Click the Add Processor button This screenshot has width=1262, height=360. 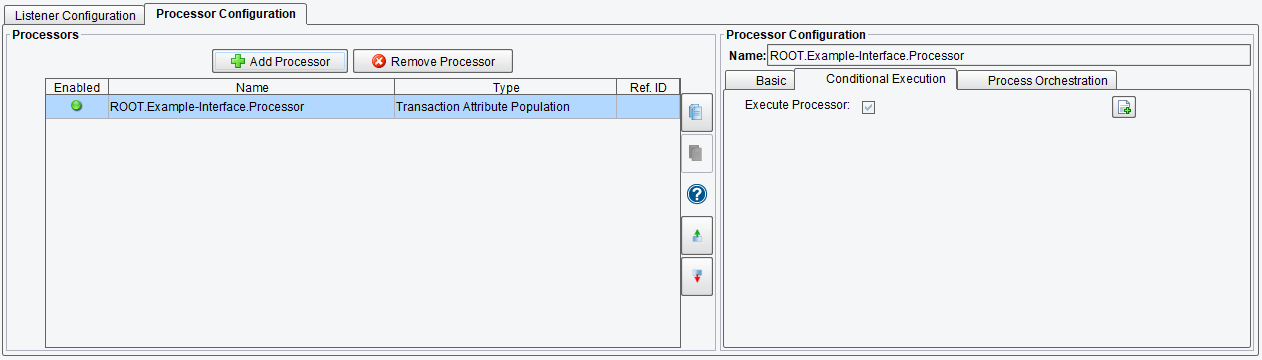280,61
